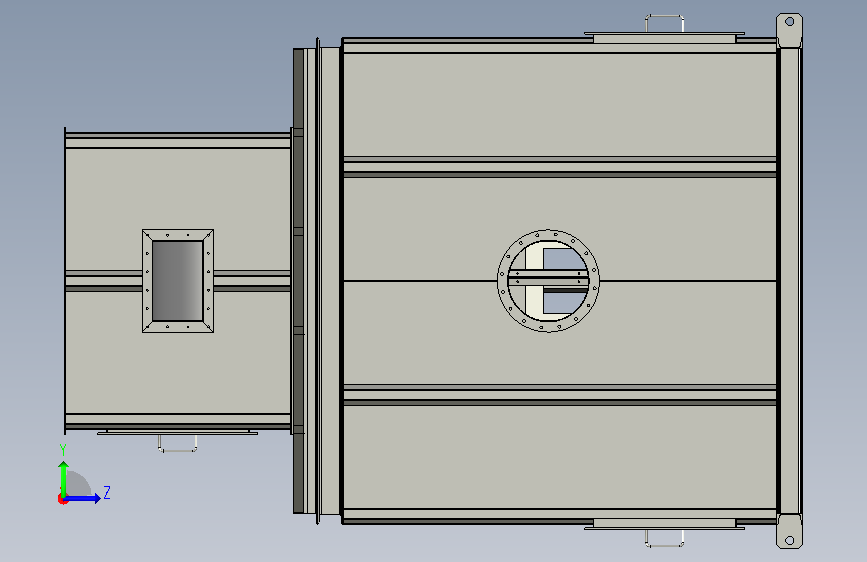867x562 pixels.
Task: Select the rectangular flanged inspection window
Action: pos(178,281)
